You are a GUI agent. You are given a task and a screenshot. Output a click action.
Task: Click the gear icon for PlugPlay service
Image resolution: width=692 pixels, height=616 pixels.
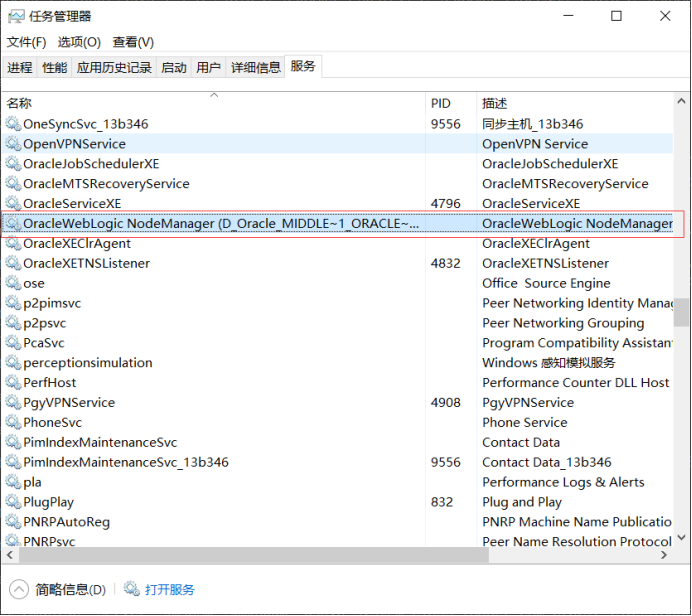pos(13,502)
